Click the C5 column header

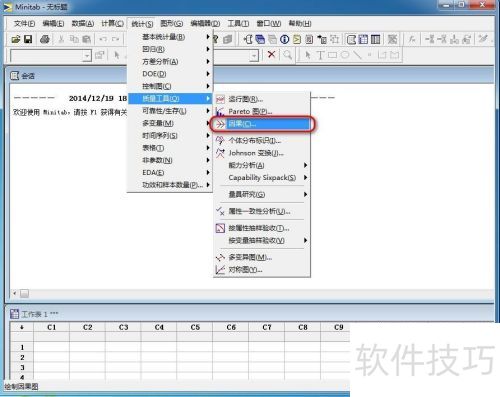(195, 327)
